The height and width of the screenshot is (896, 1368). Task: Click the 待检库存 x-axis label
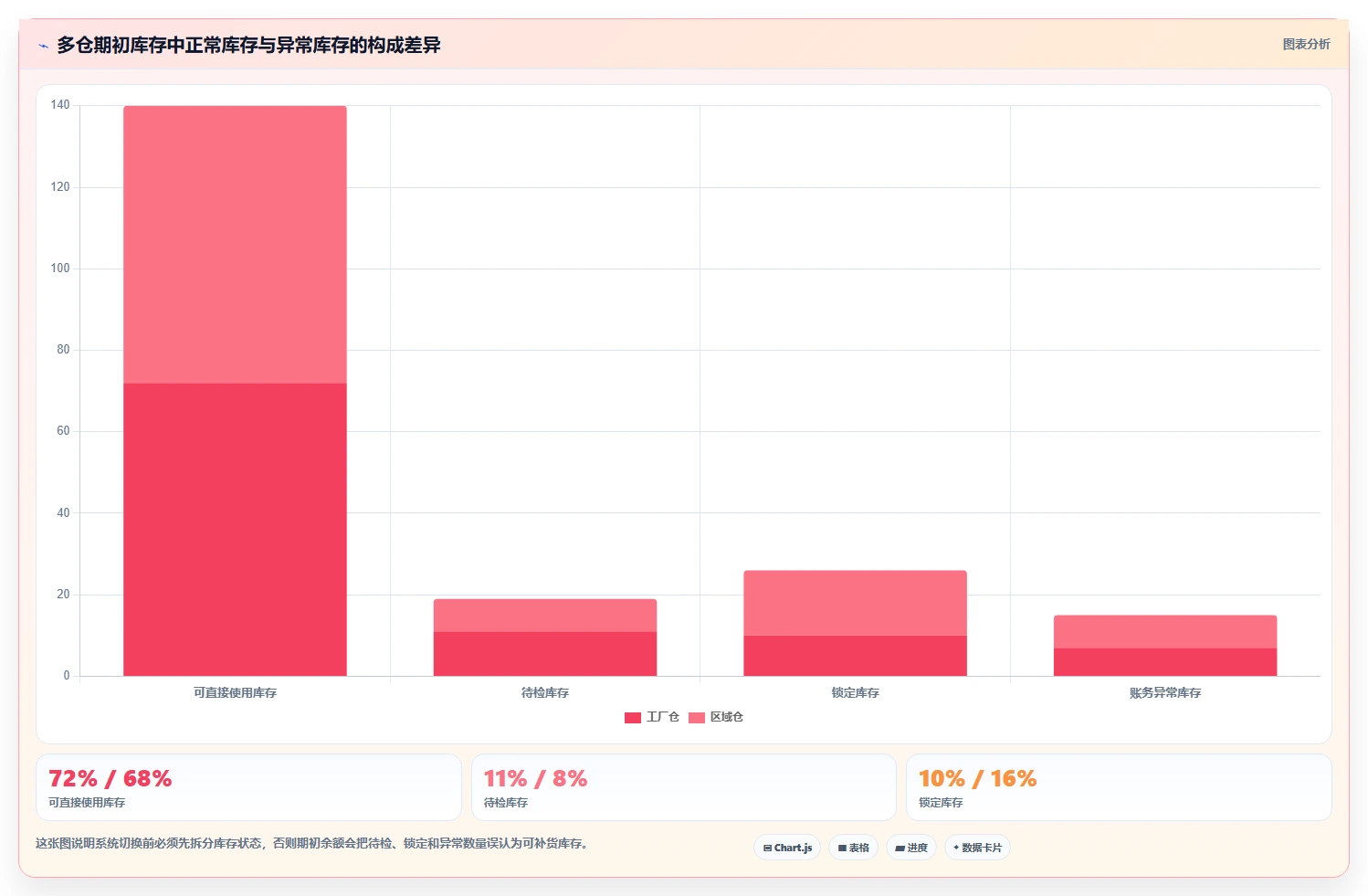(545, 693)
